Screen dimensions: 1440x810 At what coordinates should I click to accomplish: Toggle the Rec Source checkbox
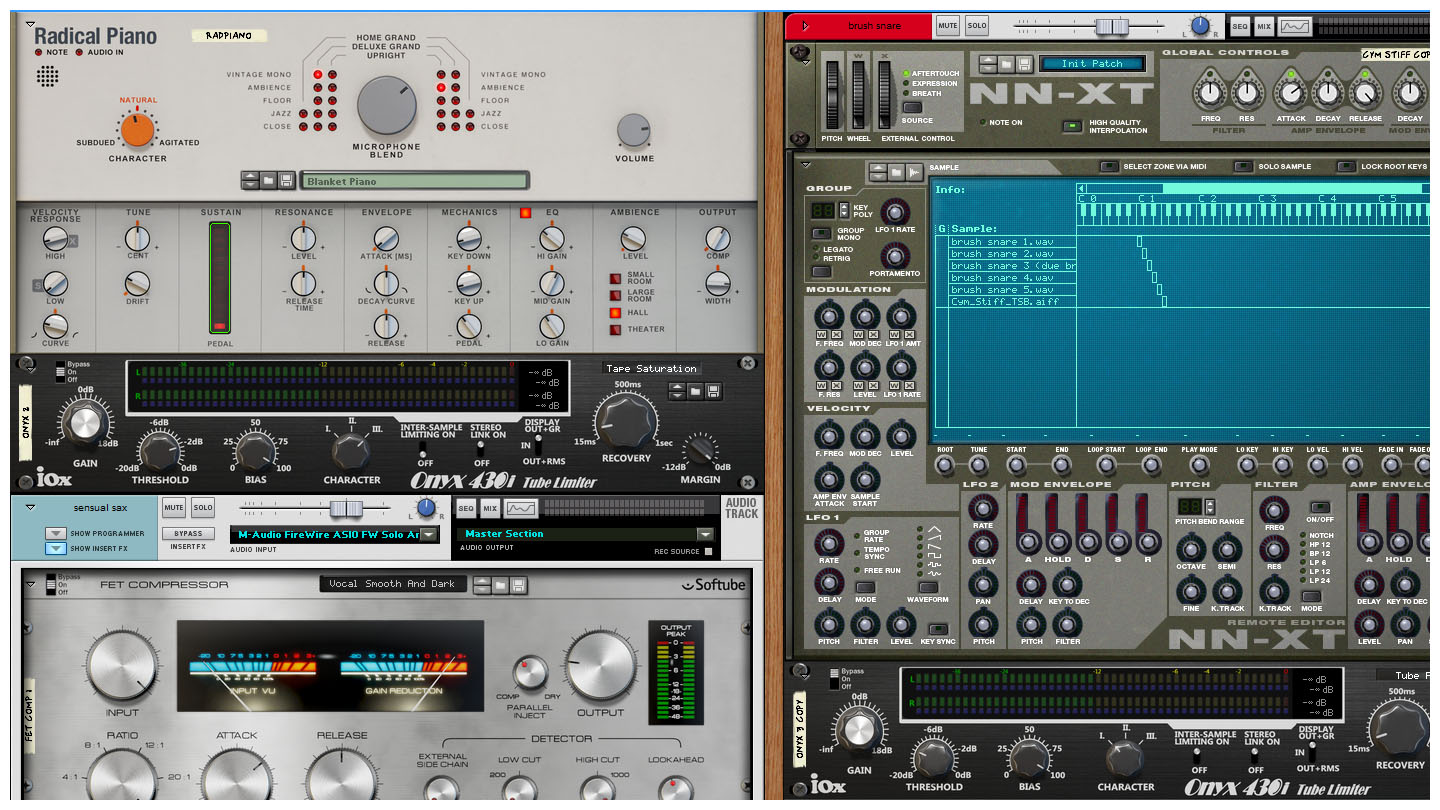tap(708, 551)
